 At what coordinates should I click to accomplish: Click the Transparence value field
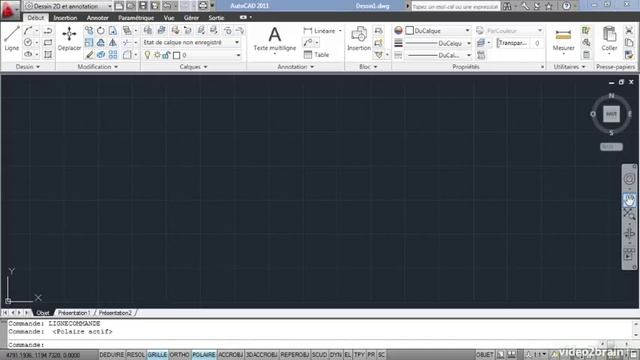[537, 43]
